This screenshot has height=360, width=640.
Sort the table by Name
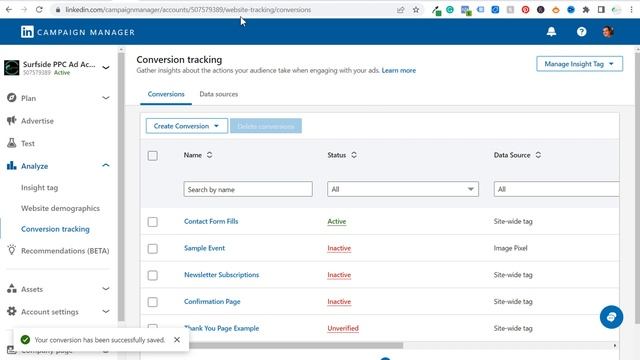[209, 155]
